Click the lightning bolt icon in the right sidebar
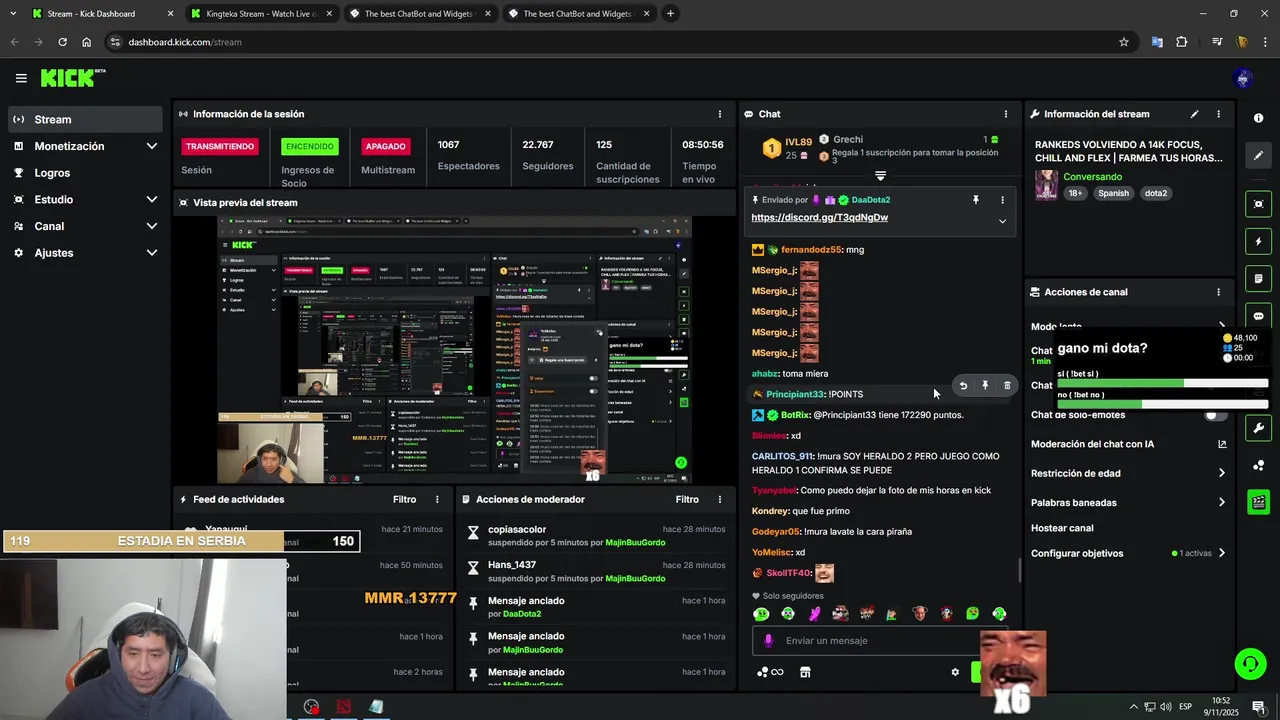This screenshot has width=1280, height=720. pos(1258,241)
